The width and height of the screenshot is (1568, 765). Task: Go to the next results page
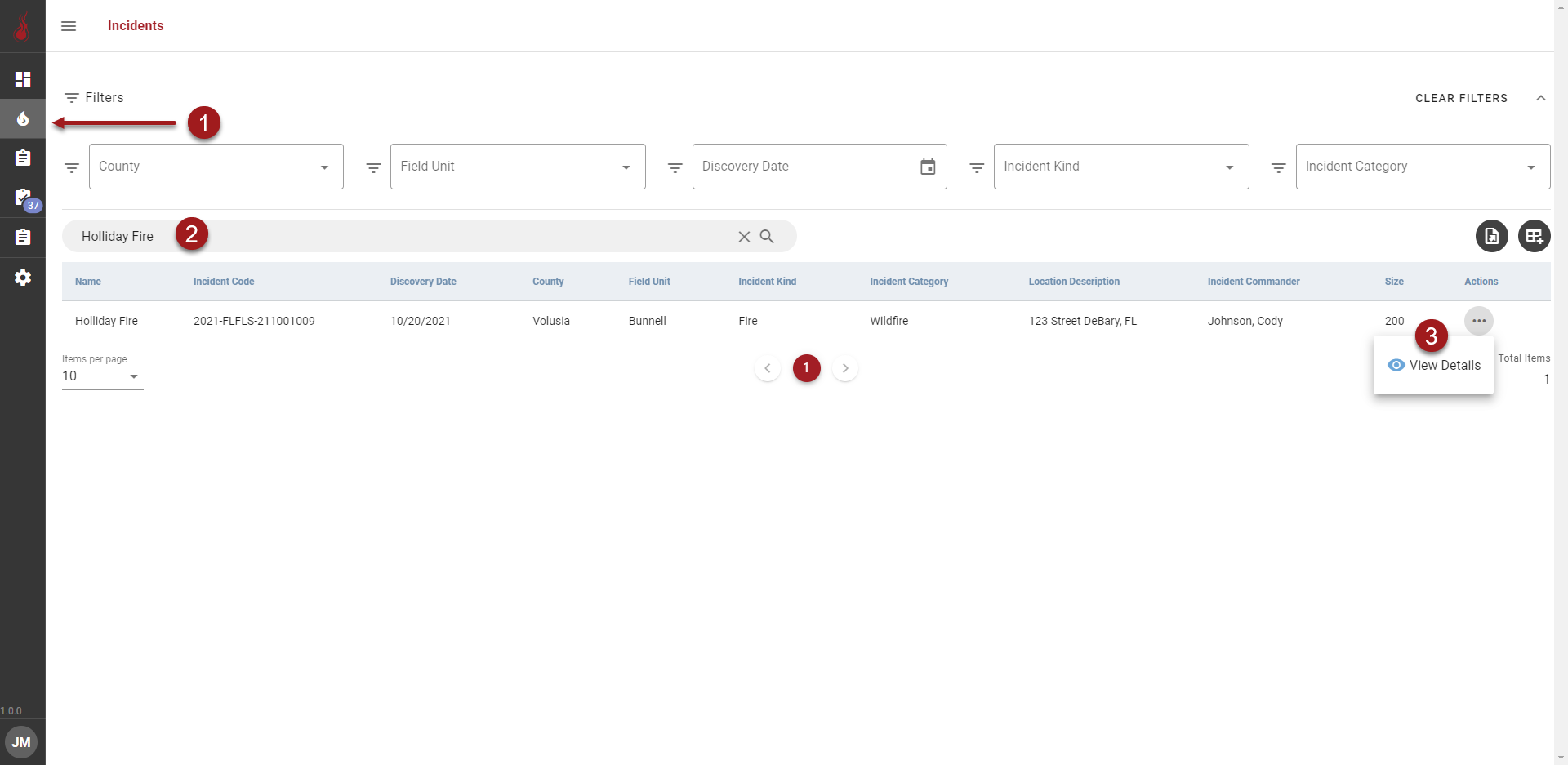click(845, 368)
